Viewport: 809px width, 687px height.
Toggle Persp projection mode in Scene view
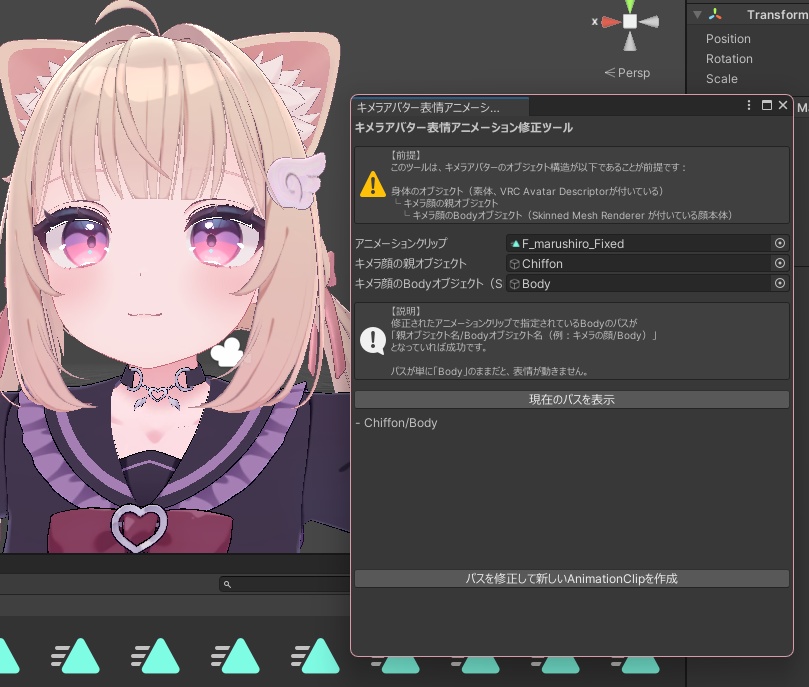tap(627, 73)
